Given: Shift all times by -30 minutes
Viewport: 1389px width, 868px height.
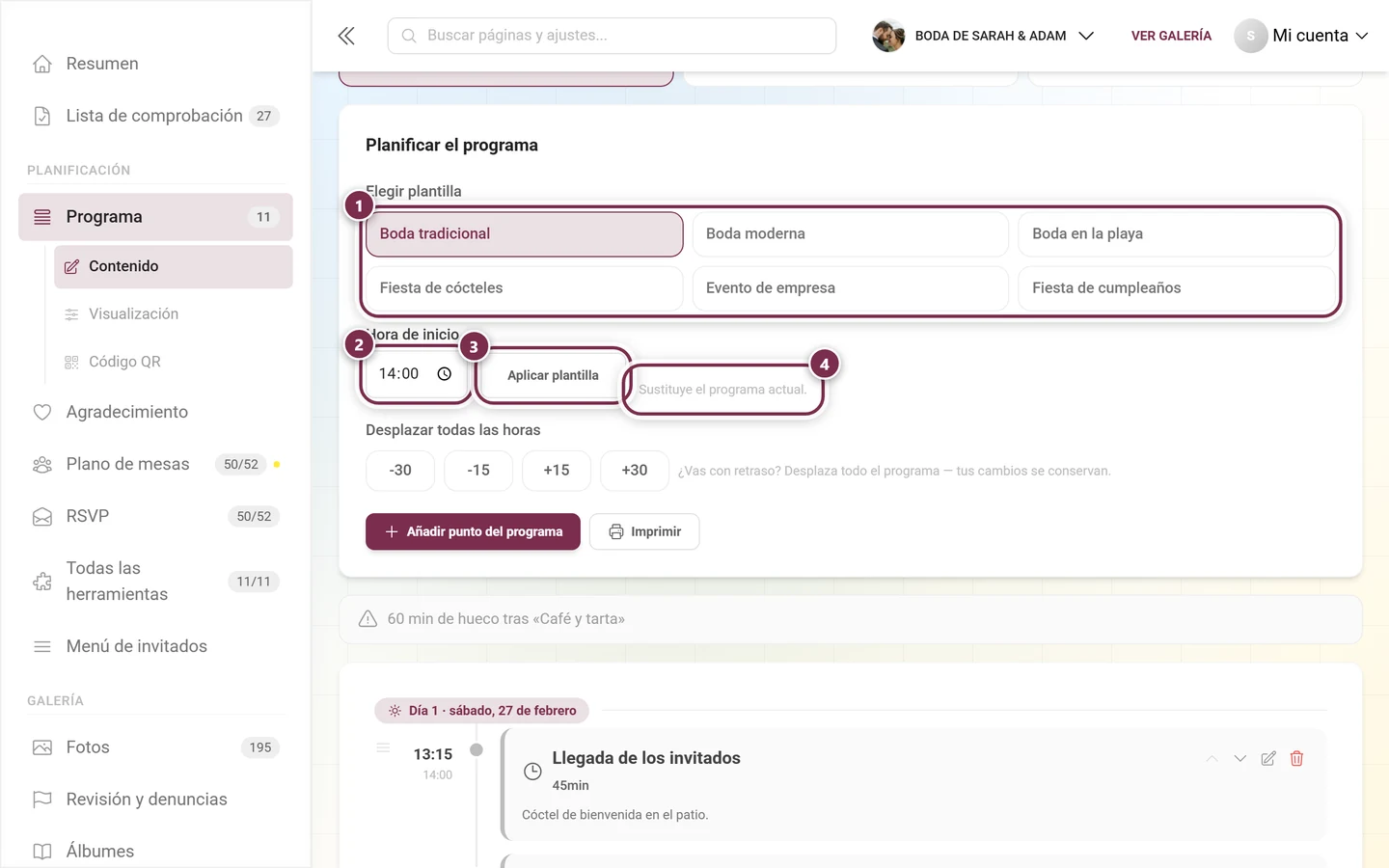Looking at the screenshot, I should coord(400,471).
